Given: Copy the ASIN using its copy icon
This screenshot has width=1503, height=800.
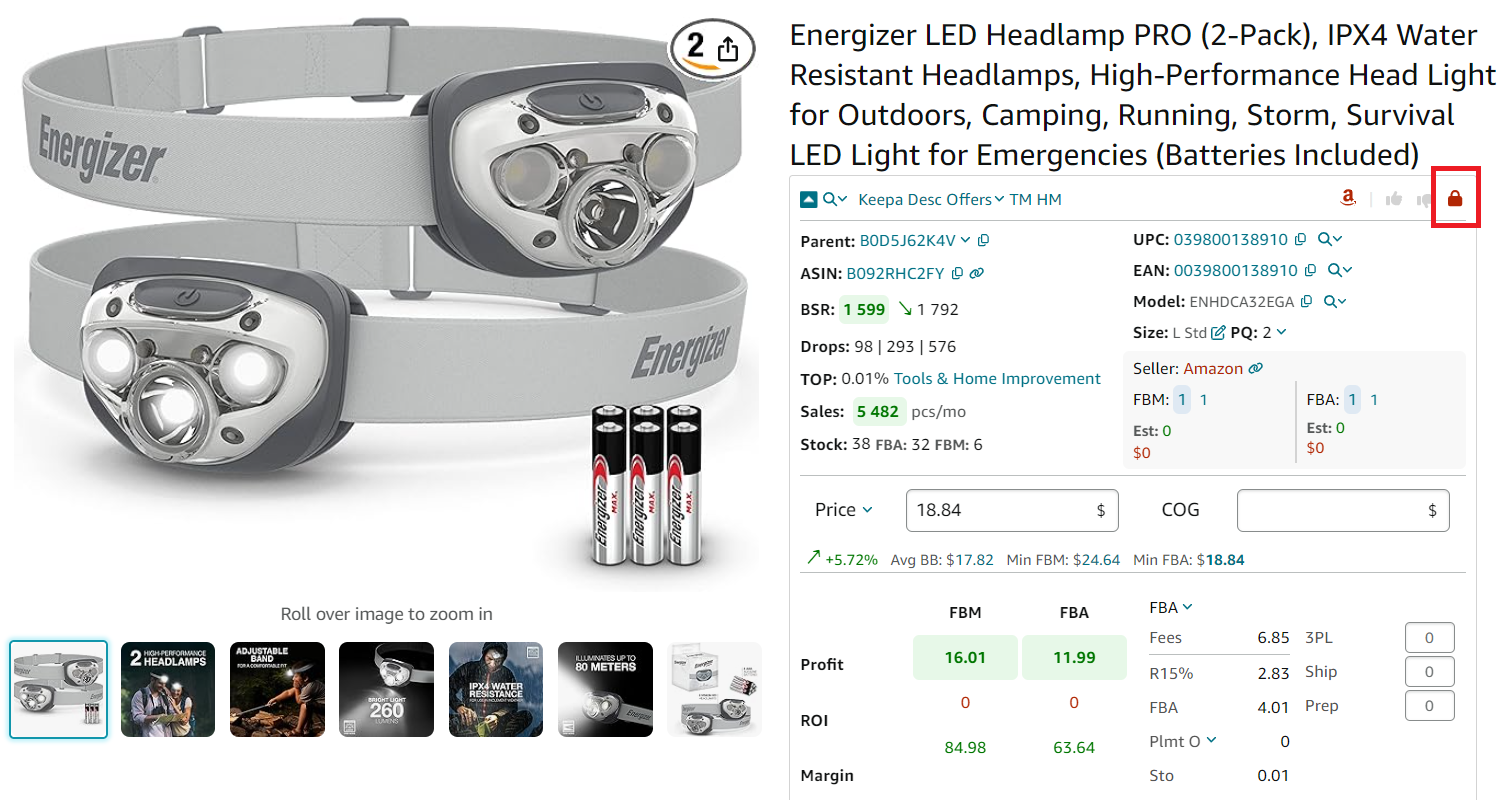Looking at the screenshot, I should pos(957,273).
